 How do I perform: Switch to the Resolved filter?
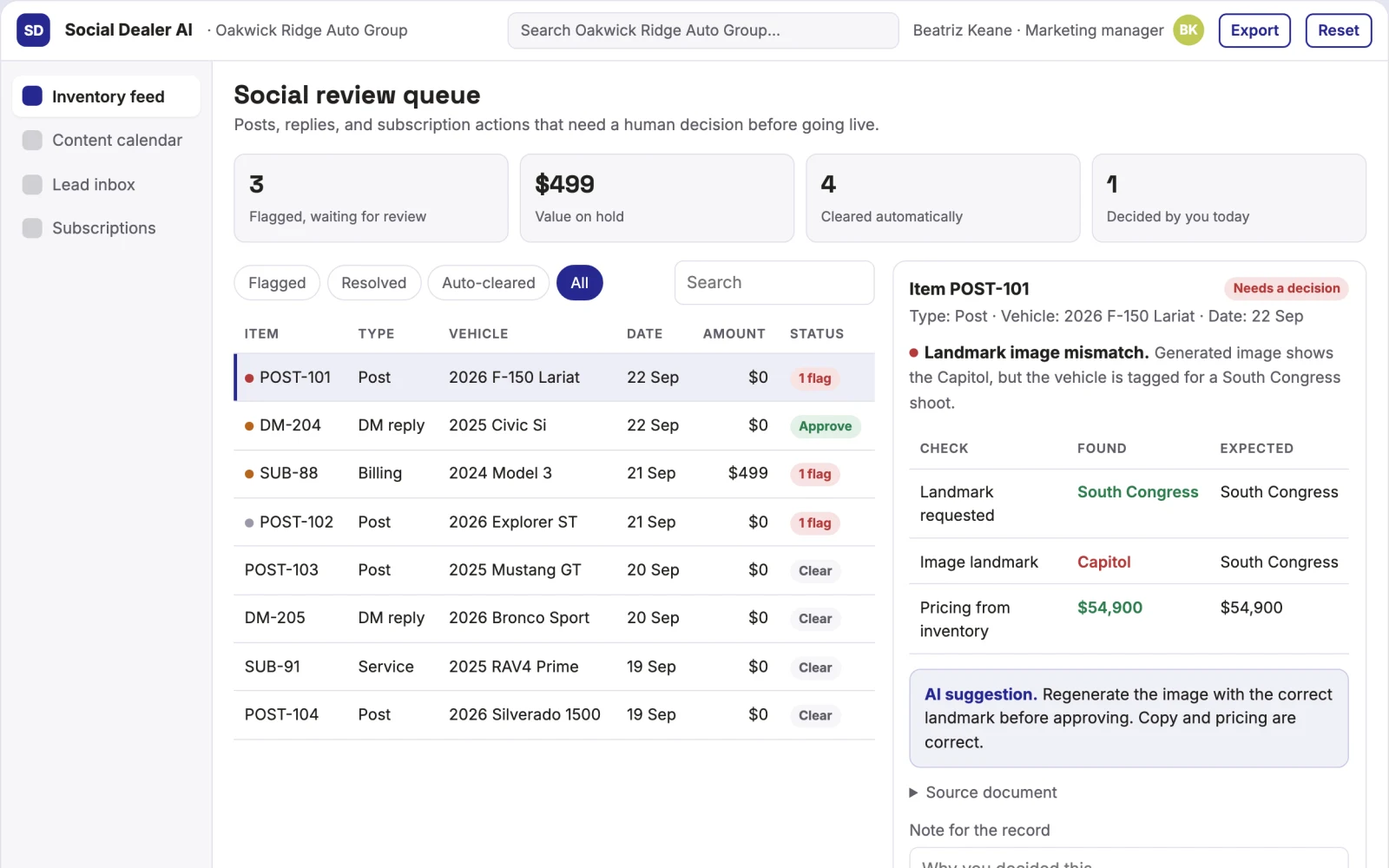373,283
